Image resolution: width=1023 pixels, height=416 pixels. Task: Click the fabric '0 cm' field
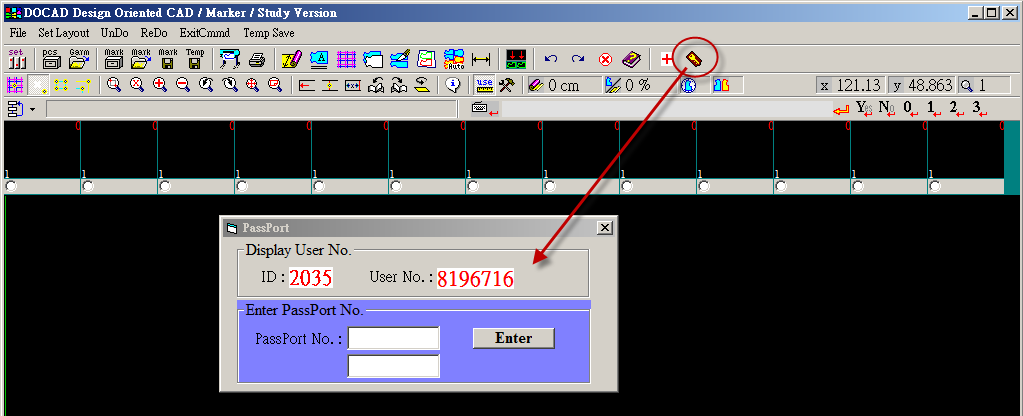click(564, 85)
